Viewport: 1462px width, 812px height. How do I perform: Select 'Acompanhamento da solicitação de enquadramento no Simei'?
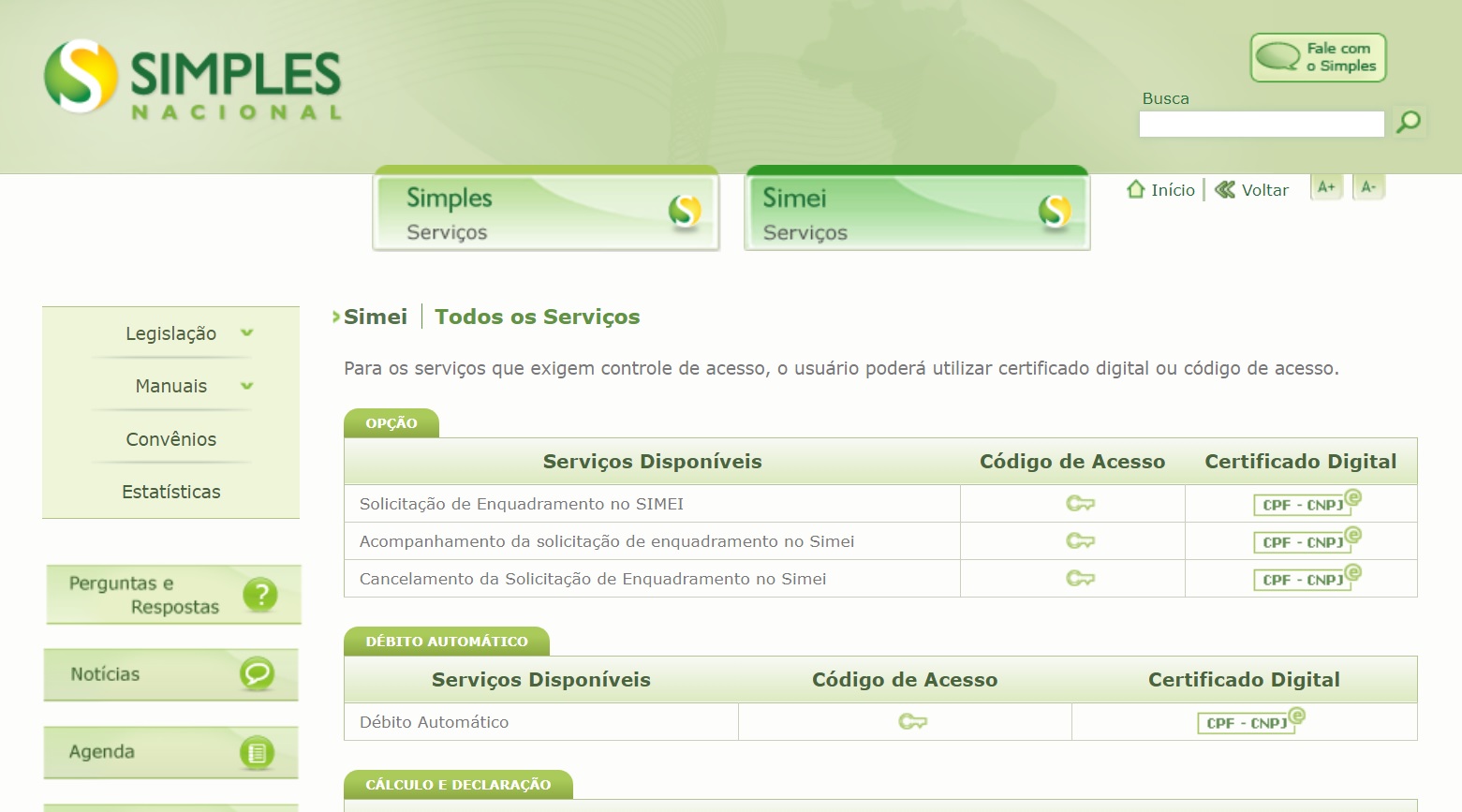607,541
